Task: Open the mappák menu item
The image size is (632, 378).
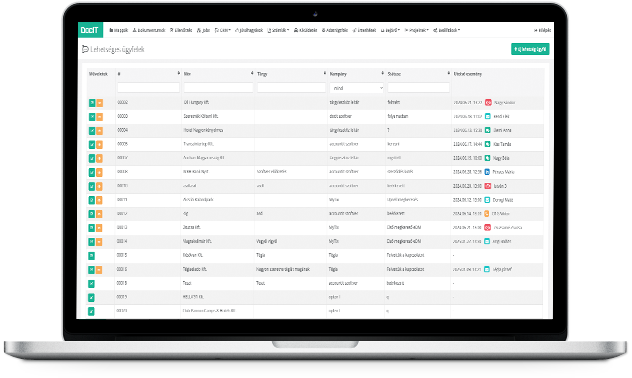Action: point(119,30)
